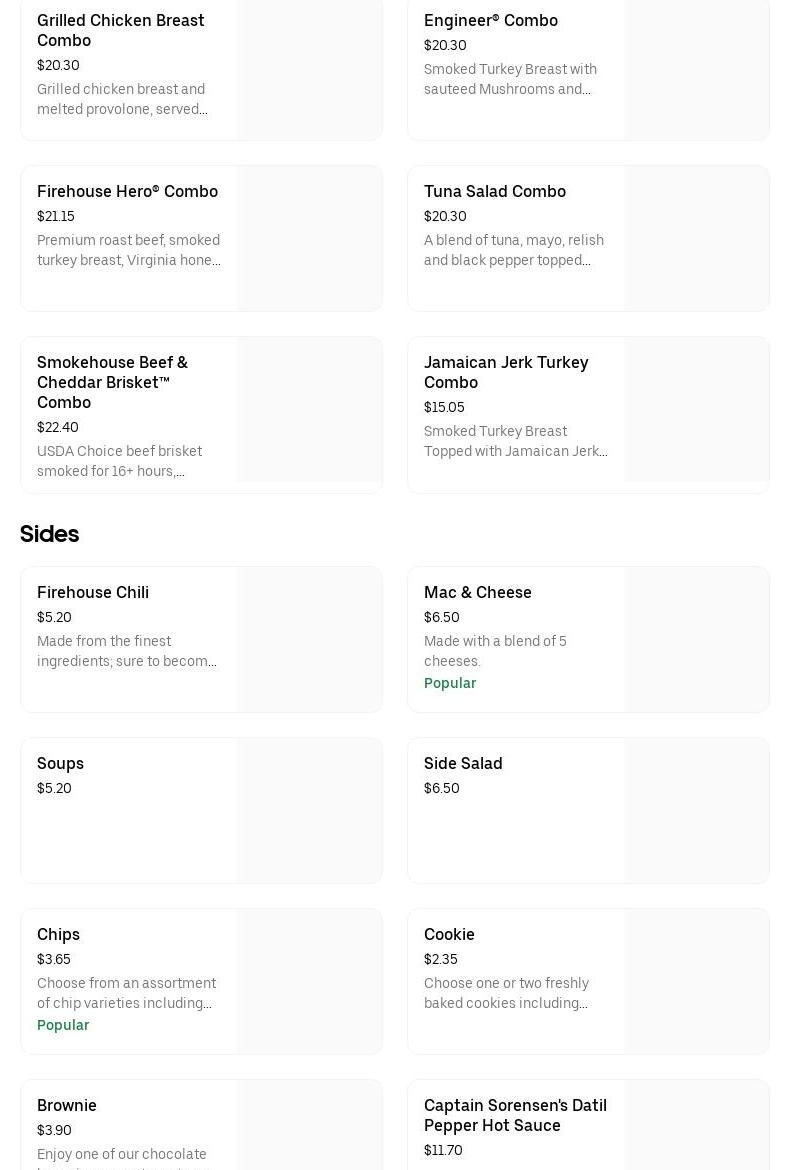Select Captain Sorensen's Datil Pepper Hot Sauce
The height and width of the screenshot is (1170, 804).
pos(515,1115)
